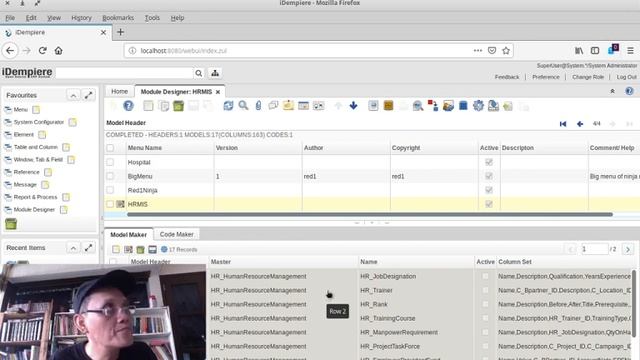
Task: Click the Active Workflows toolbar icon
Action: pos(433,106)
